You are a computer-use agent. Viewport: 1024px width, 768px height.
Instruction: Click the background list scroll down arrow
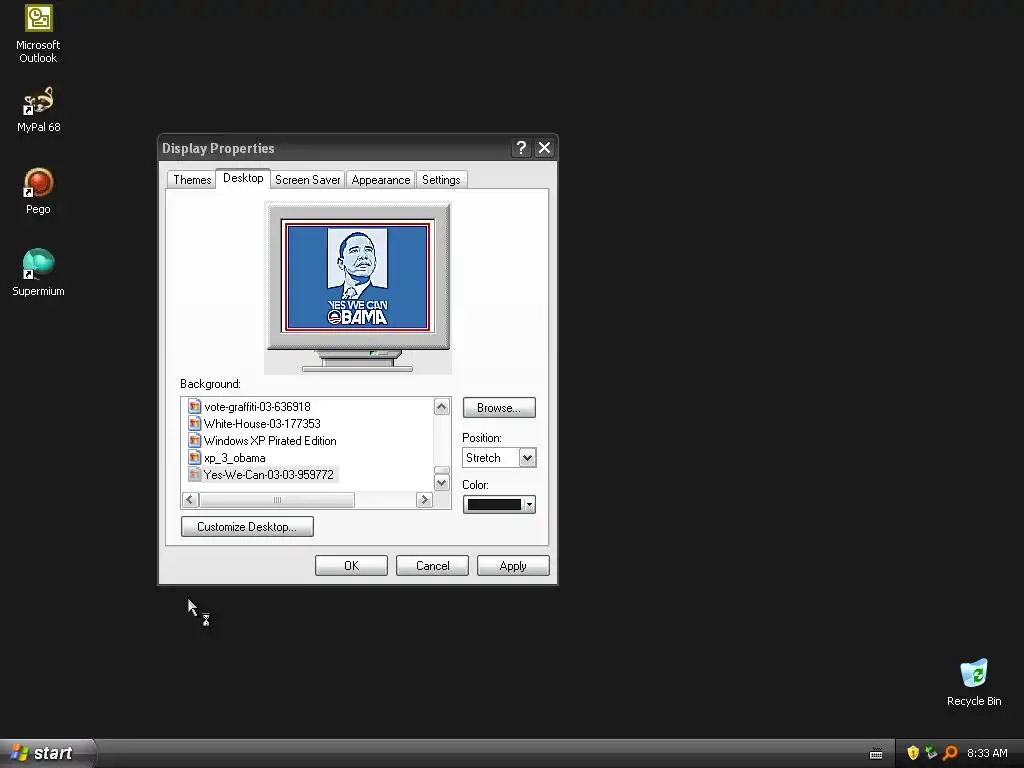pos(441,483)
